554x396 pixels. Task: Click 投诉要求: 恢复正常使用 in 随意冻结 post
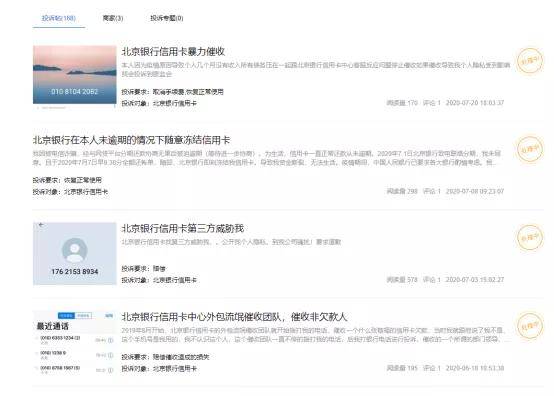coord(67,180)
